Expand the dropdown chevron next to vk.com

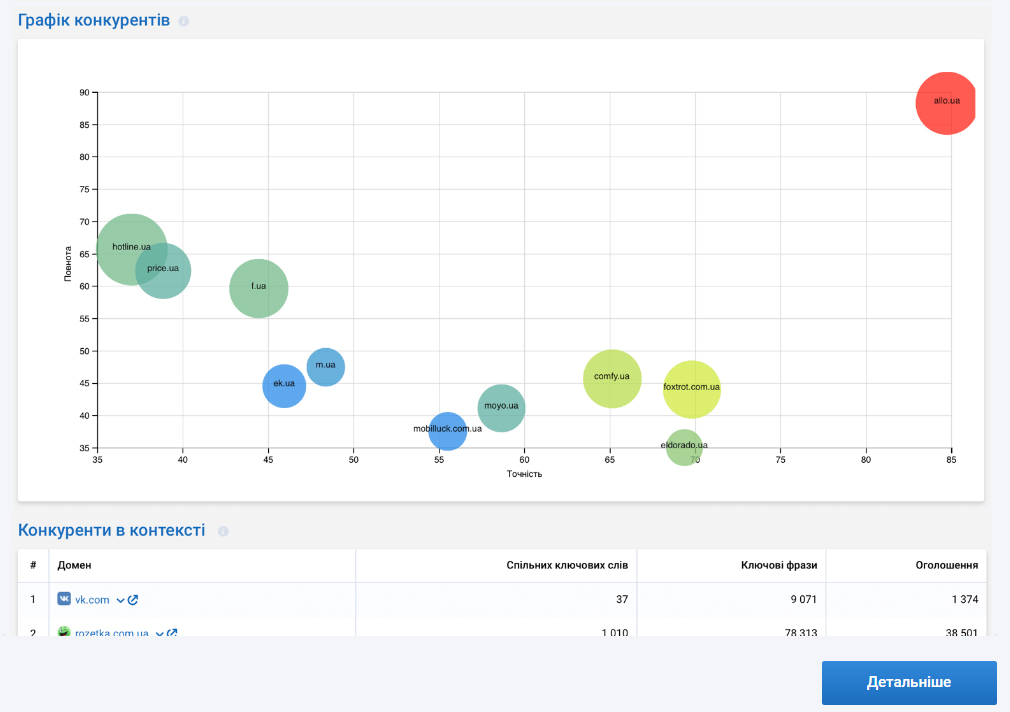click(x=120, y=600)
